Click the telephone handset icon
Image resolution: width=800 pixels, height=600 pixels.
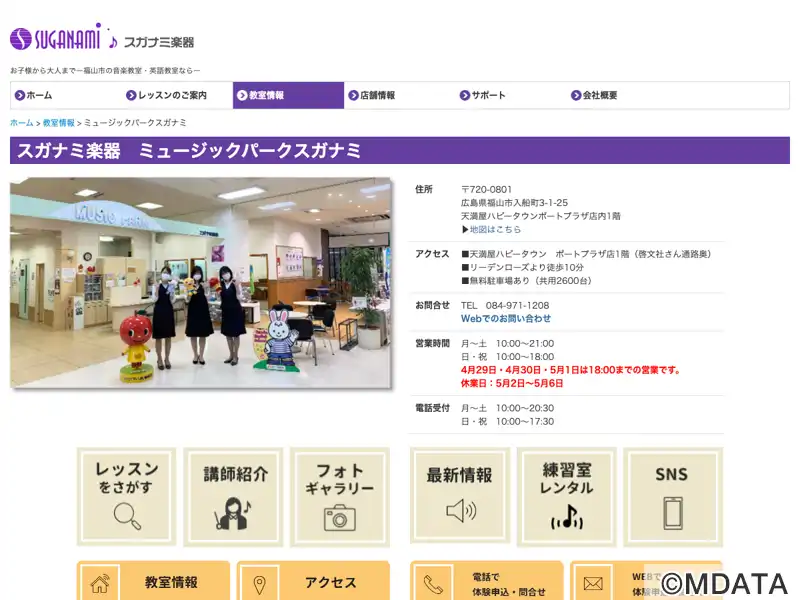(433, 584)
